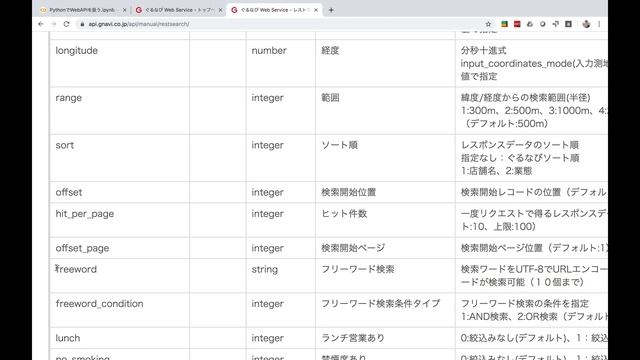Click integer type in range row
640x360 pixels.
pyautogui.click(x=267, y=98)
